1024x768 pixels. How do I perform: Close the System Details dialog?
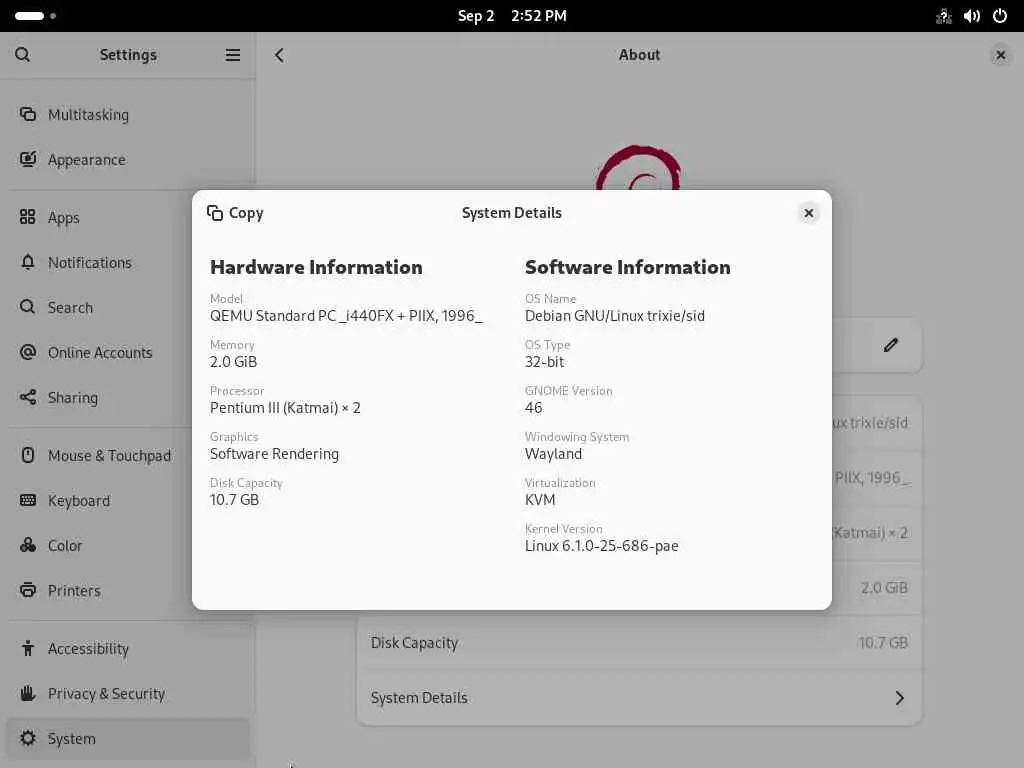808,213
